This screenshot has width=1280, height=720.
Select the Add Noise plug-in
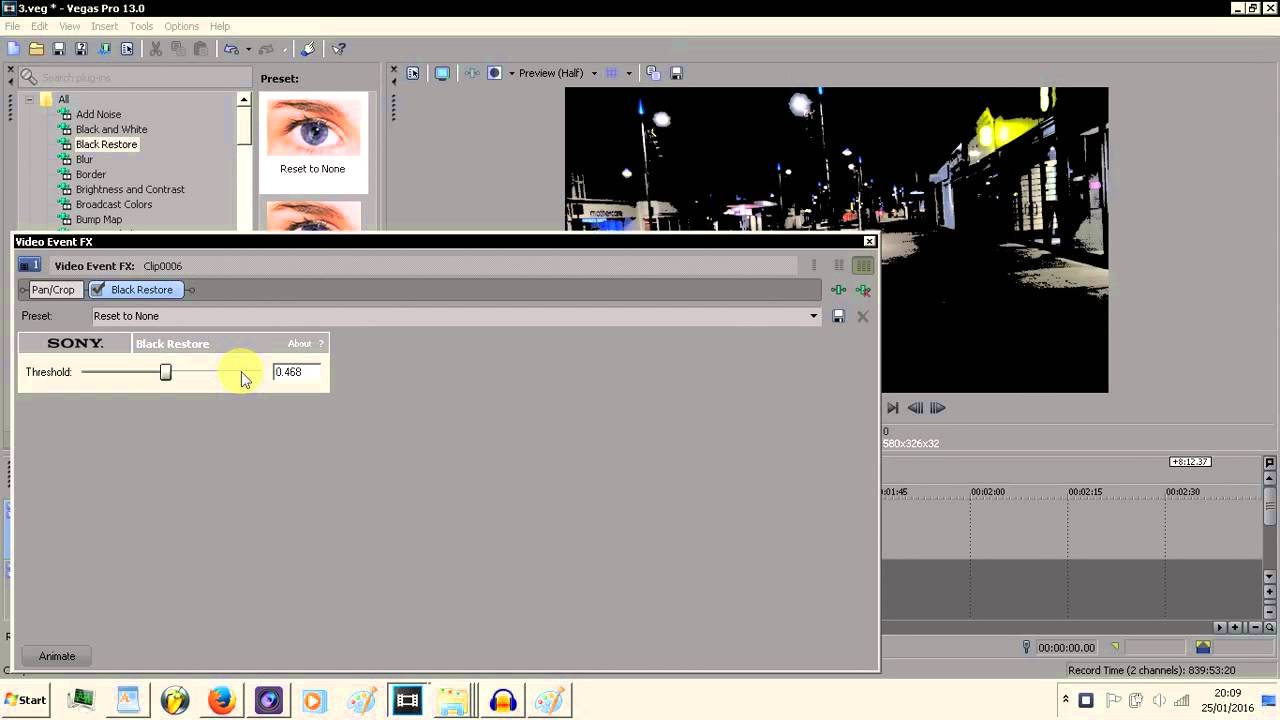pyautogui.click(x=98, y=114)
